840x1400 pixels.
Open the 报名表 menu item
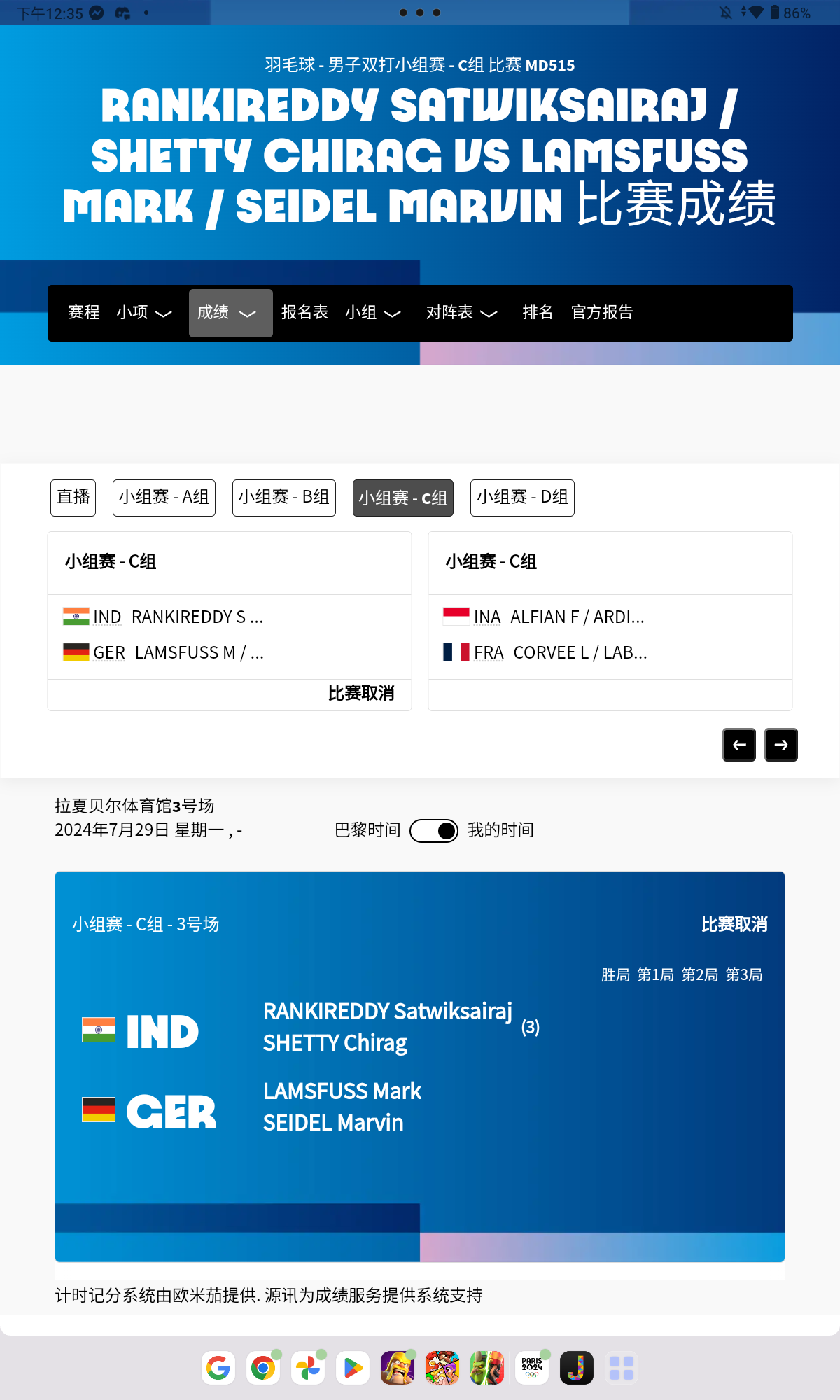tap(304, 312)
